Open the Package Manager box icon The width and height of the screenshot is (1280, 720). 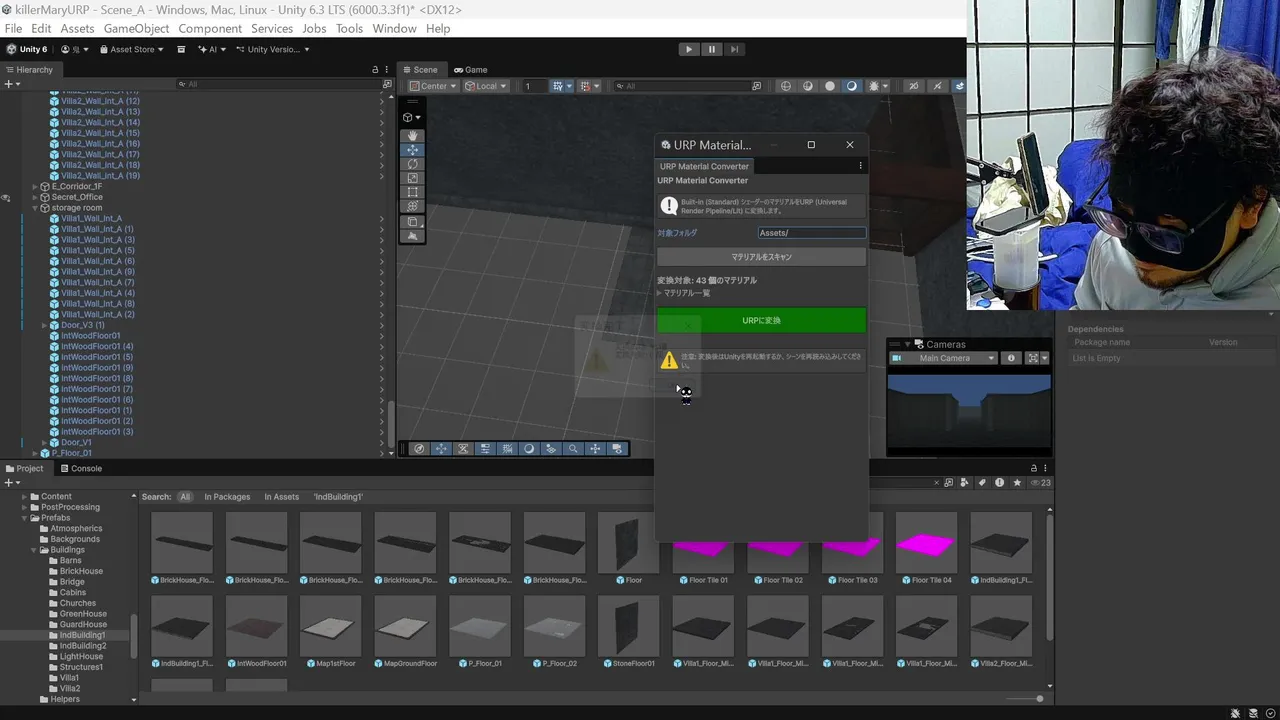click(x=181, y=49)
